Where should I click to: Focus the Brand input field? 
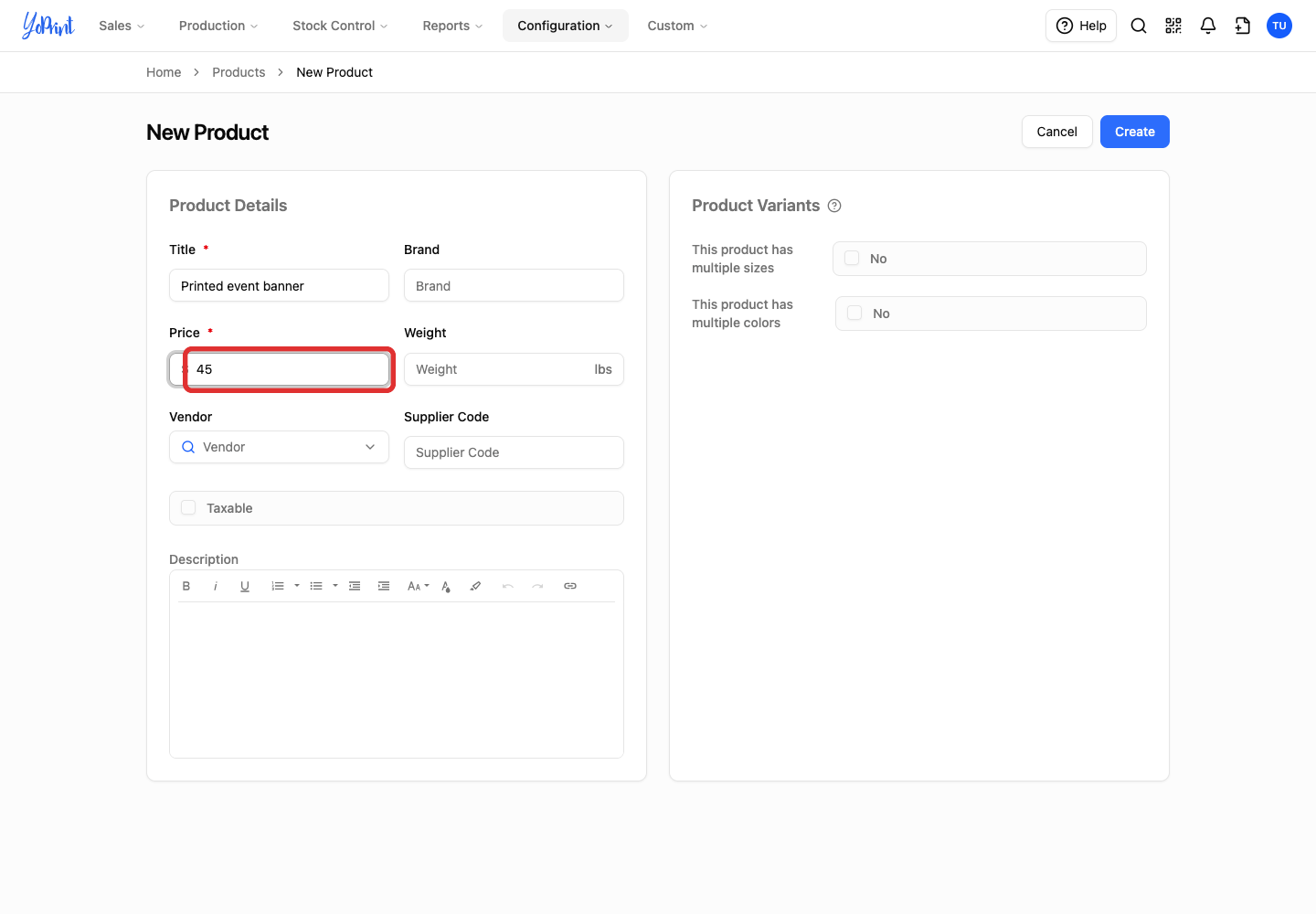[514, 285]
